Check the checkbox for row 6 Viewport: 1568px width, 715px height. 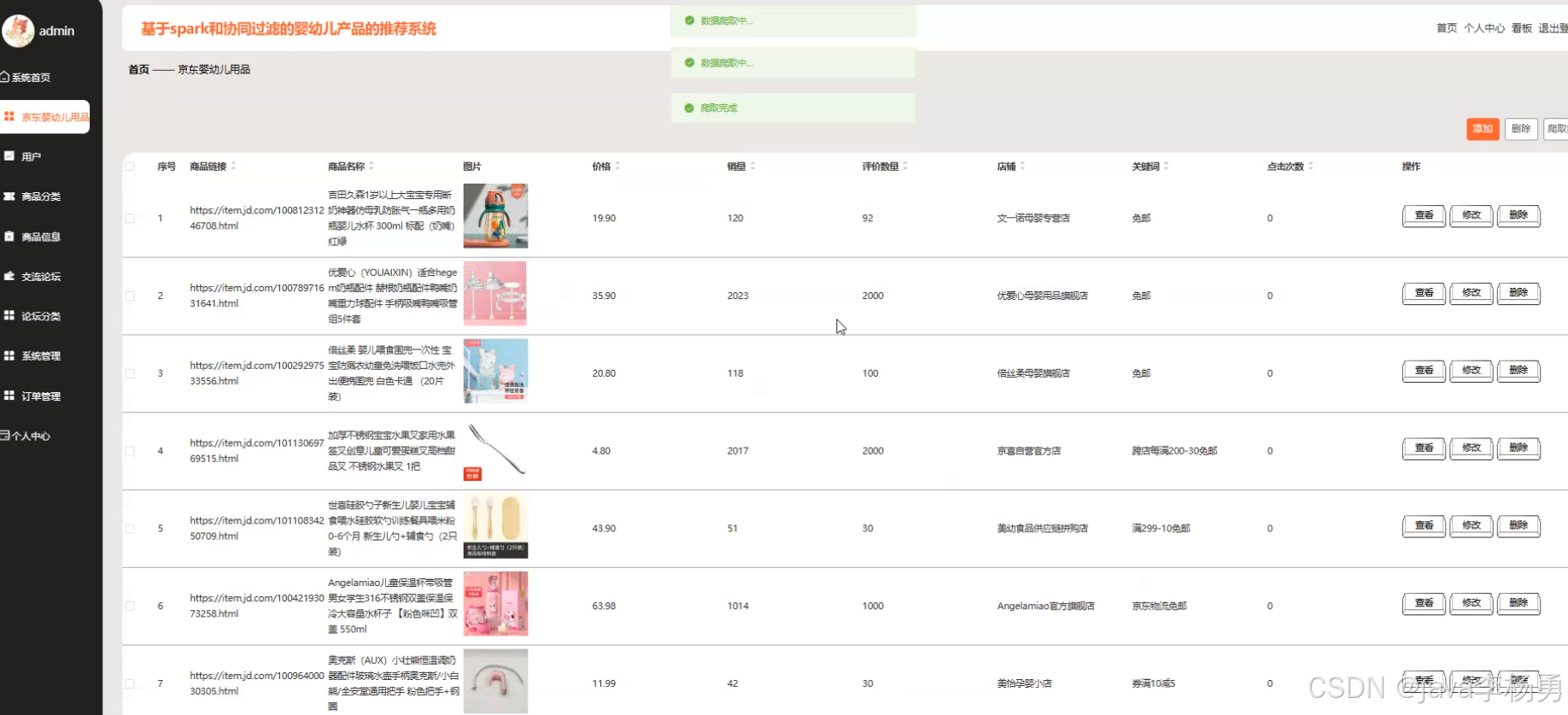[130, 607]
